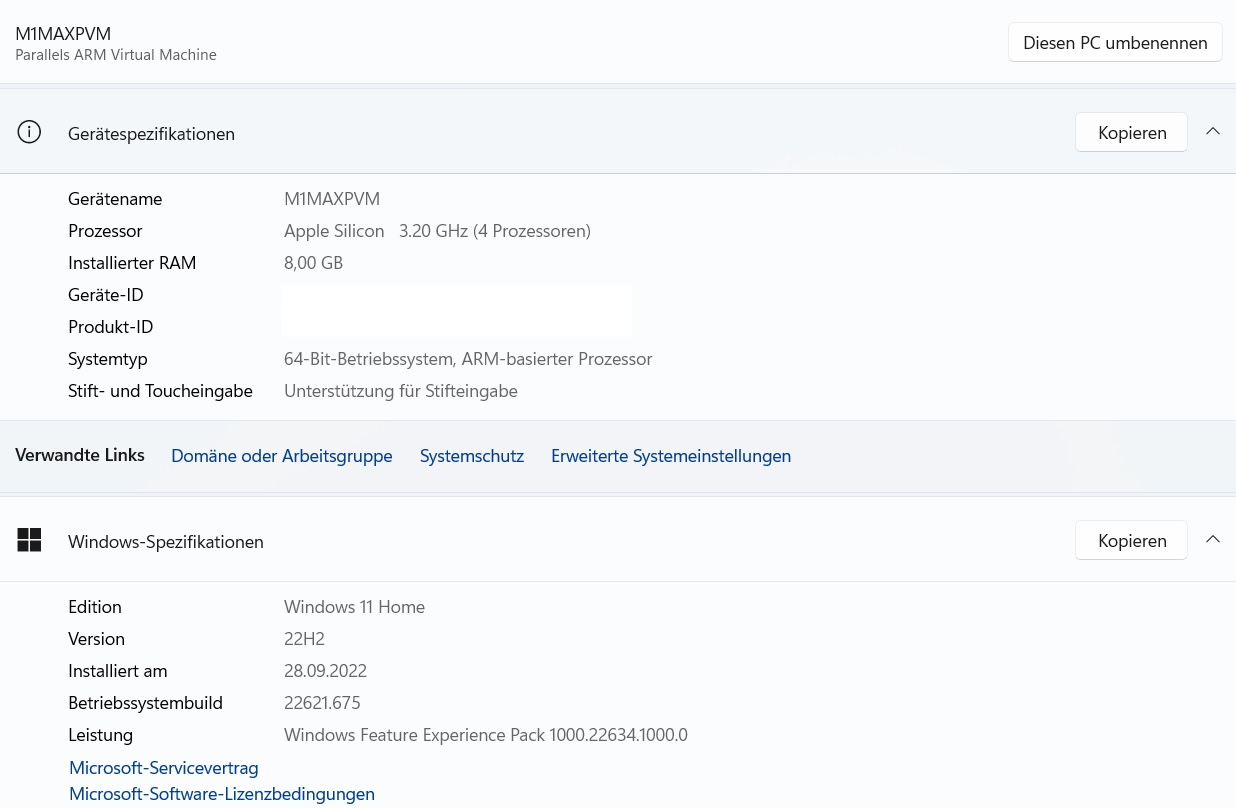The image size is (1236, 808).
Task: Copy the Windows-Spezifikationen with Kopieren
Action: pyautogui.click(x=1132, y=541)
